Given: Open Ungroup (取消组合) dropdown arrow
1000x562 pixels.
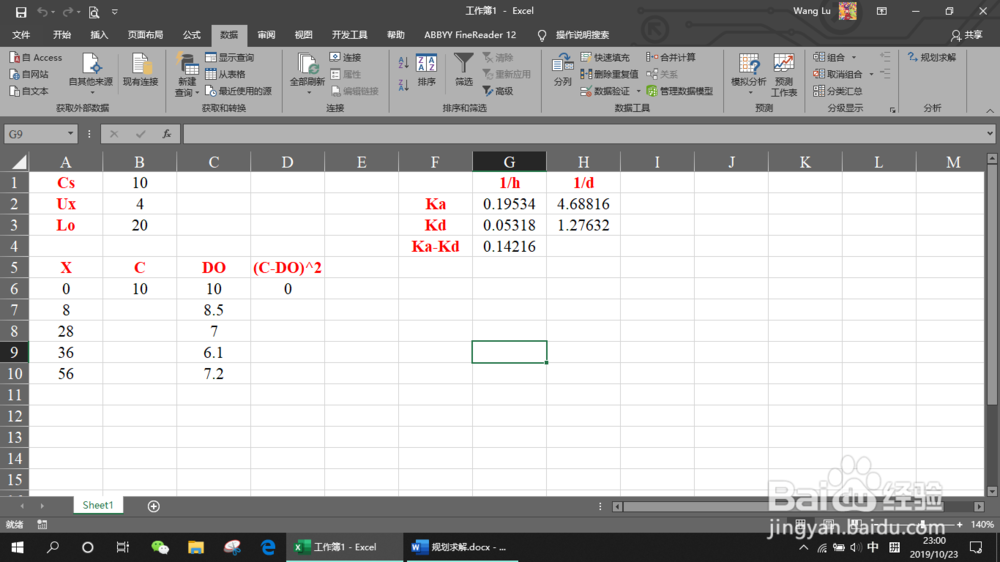Looking at the screenshot, I should pos(872,74).
